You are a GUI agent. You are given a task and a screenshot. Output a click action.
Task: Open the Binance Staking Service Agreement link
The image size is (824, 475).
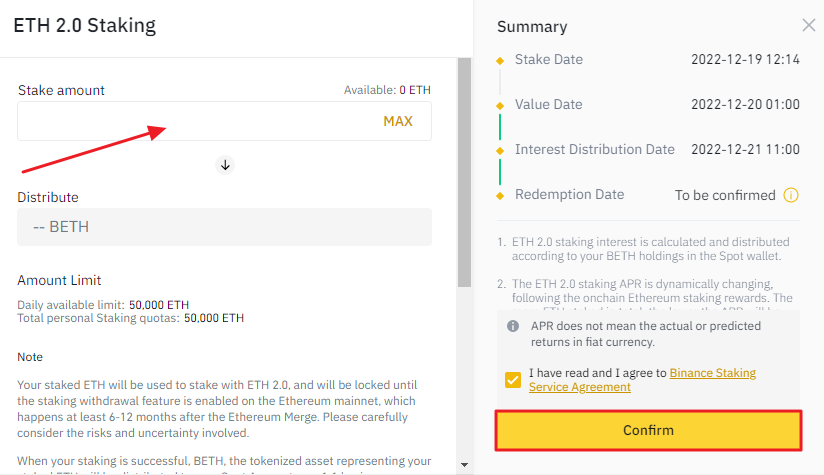coord(712,373)
